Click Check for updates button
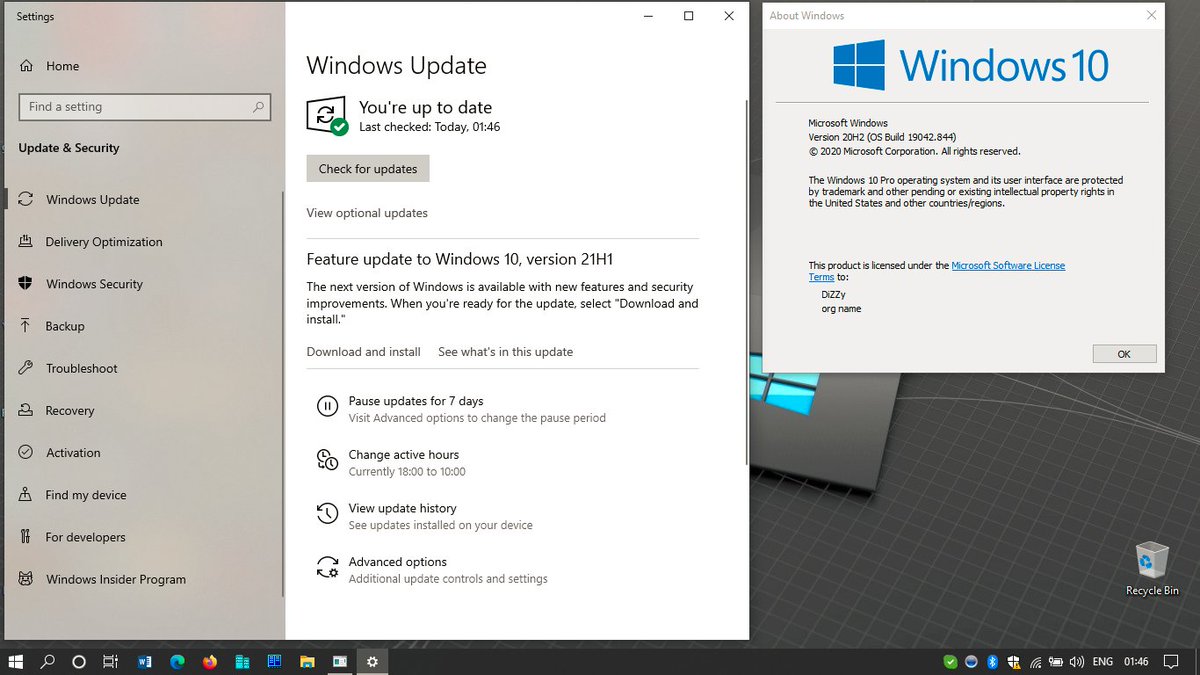This screenshot has height=675, width=1200. pos(368,169)
